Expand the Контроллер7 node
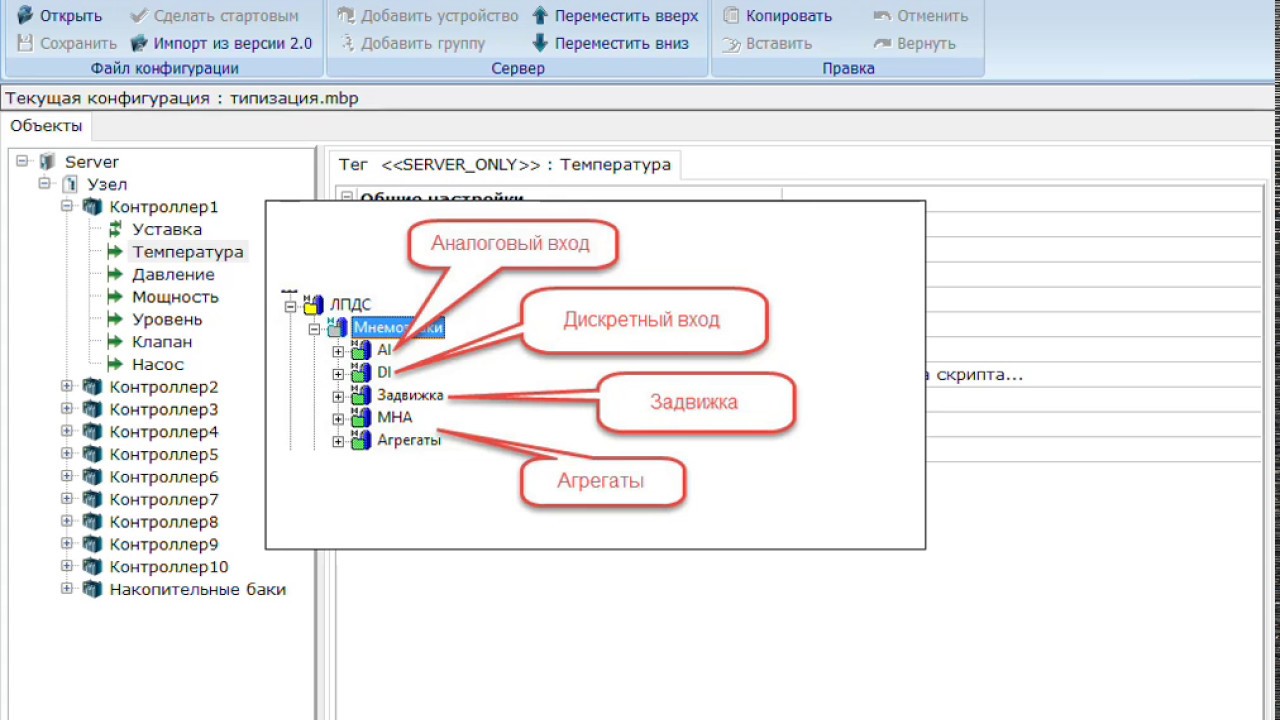The image size is (1280, 720). point(67,499)
